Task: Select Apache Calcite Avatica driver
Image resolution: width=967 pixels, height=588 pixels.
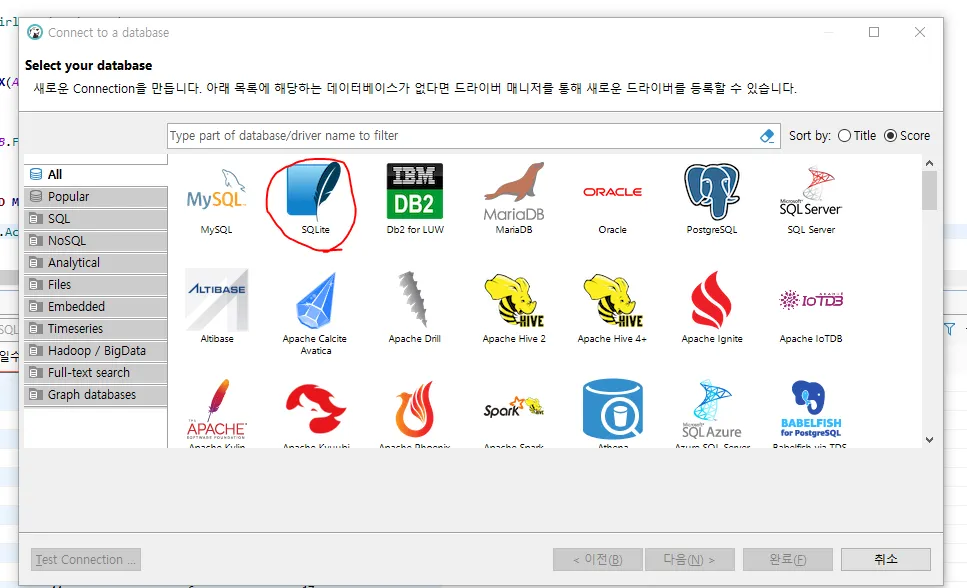Action: pos(315,301)
